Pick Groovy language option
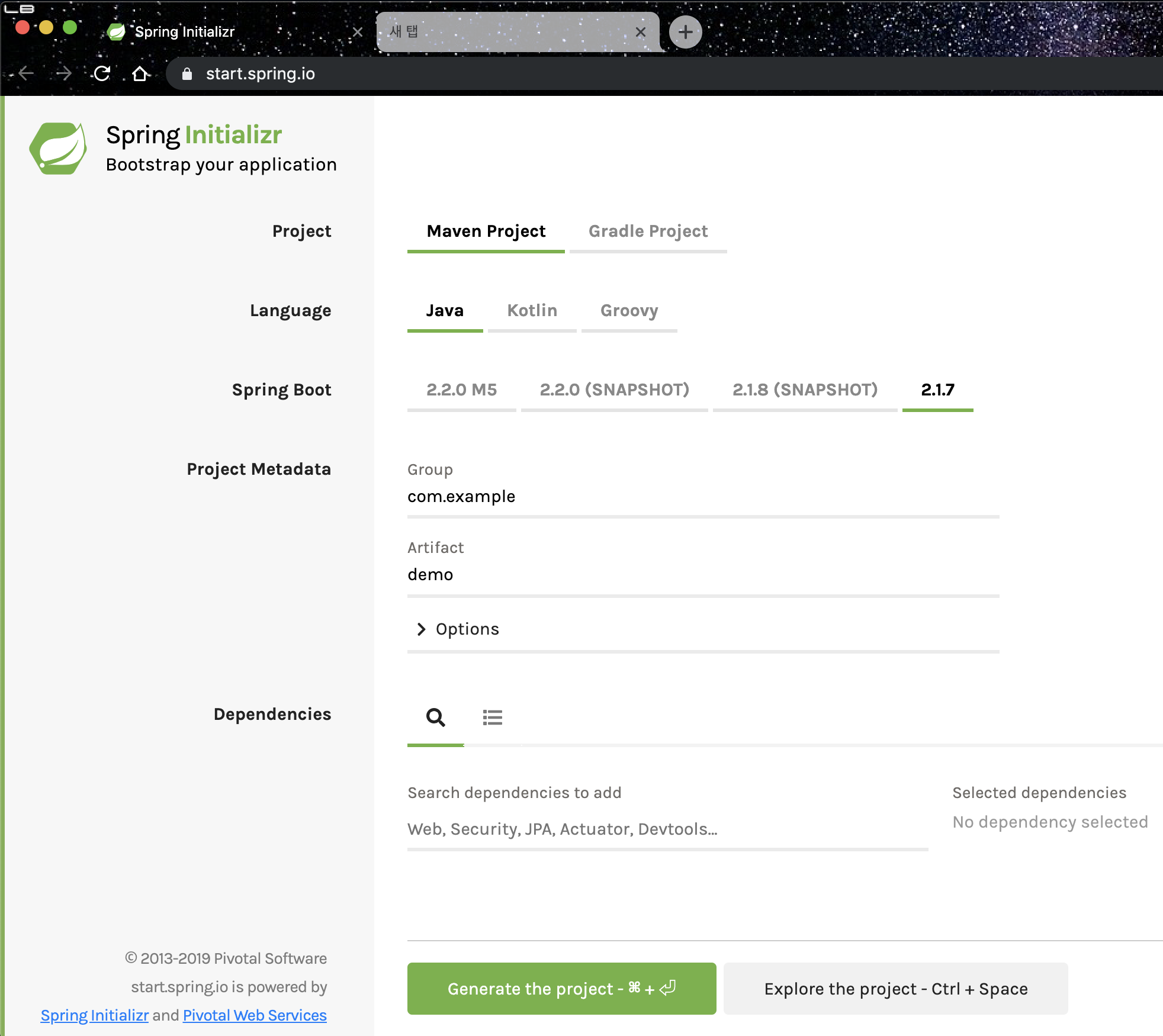This screenshot has width=1163, height=1036. pos(629,311)
